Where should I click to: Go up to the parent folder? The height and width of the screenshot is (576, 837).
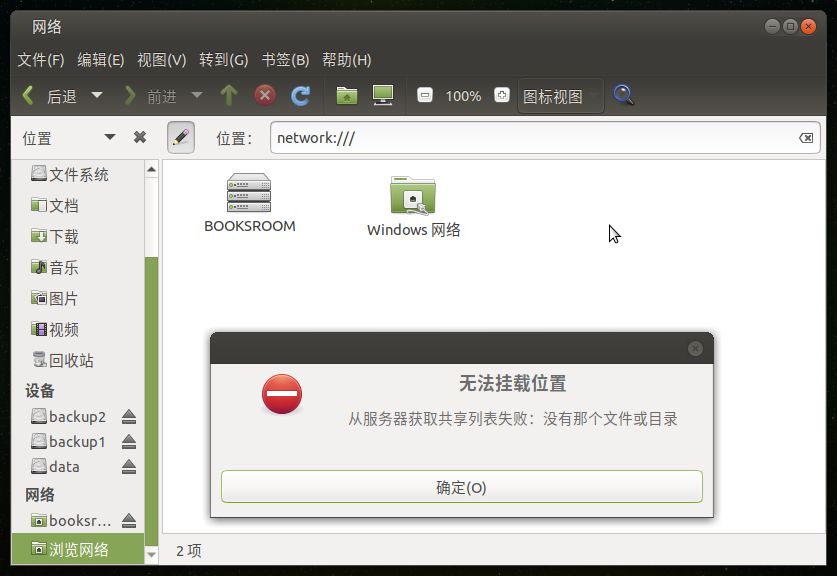tap(229, 96)
